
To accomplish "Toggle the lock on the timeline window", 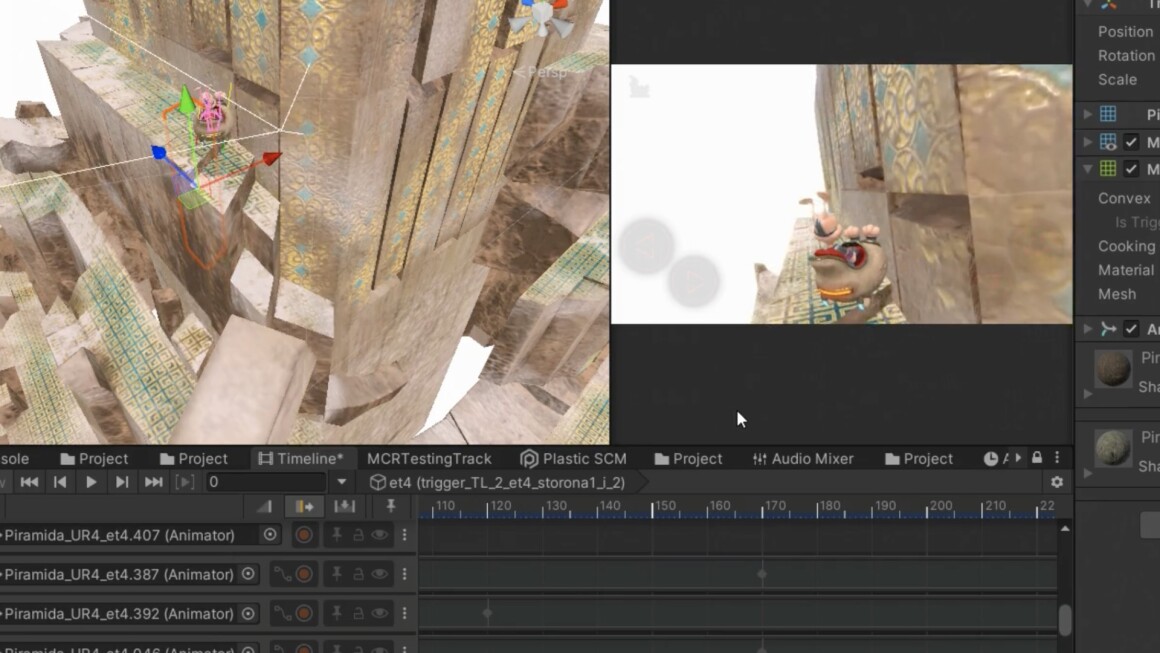I will coord(1037,458).
